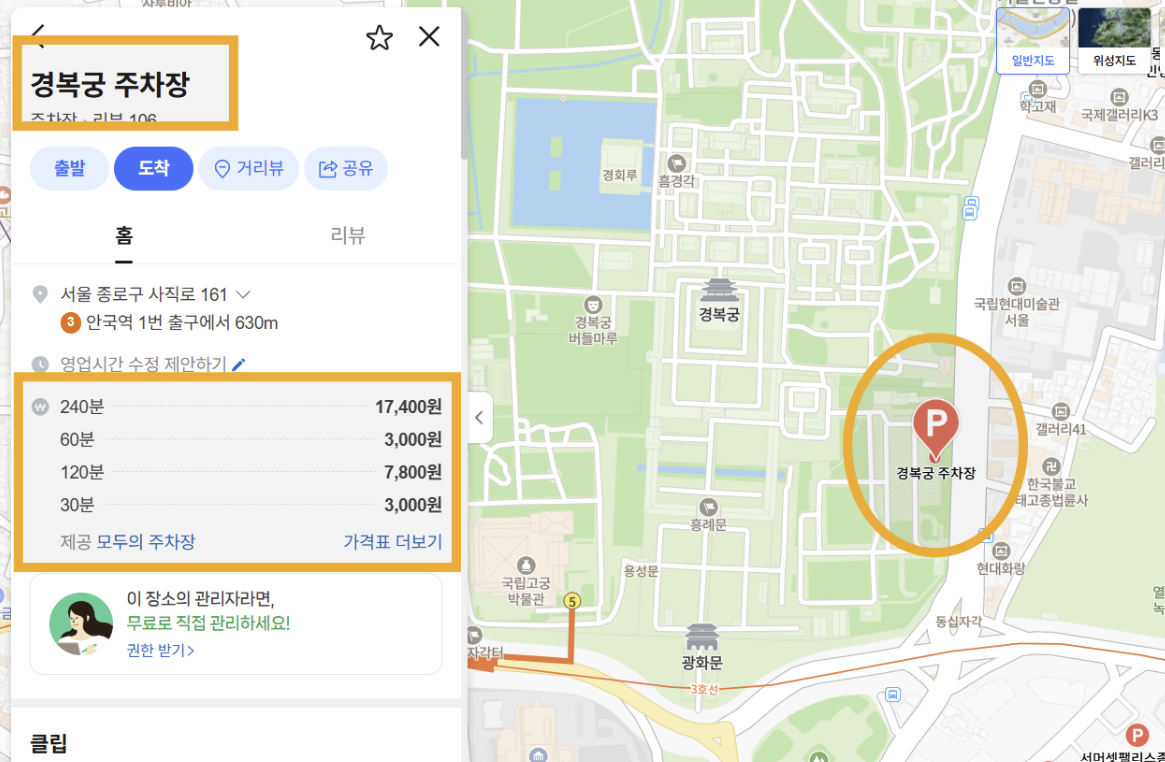The image size is (1165, 762).
Task: Switch to the 리뷰 tab
Action: point(348,235)
